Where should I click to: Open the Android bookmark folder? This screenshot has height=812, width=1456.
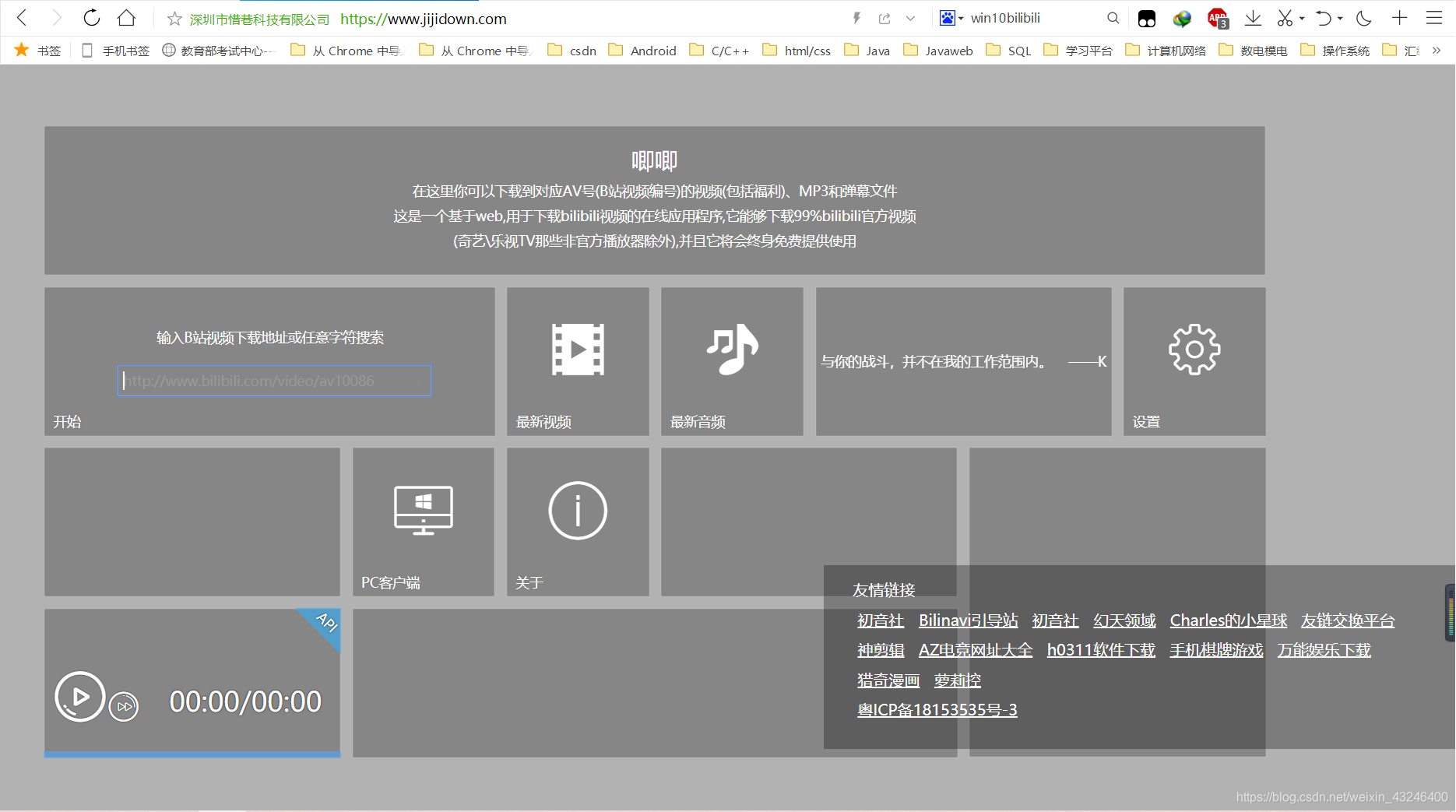pos(642,51)
